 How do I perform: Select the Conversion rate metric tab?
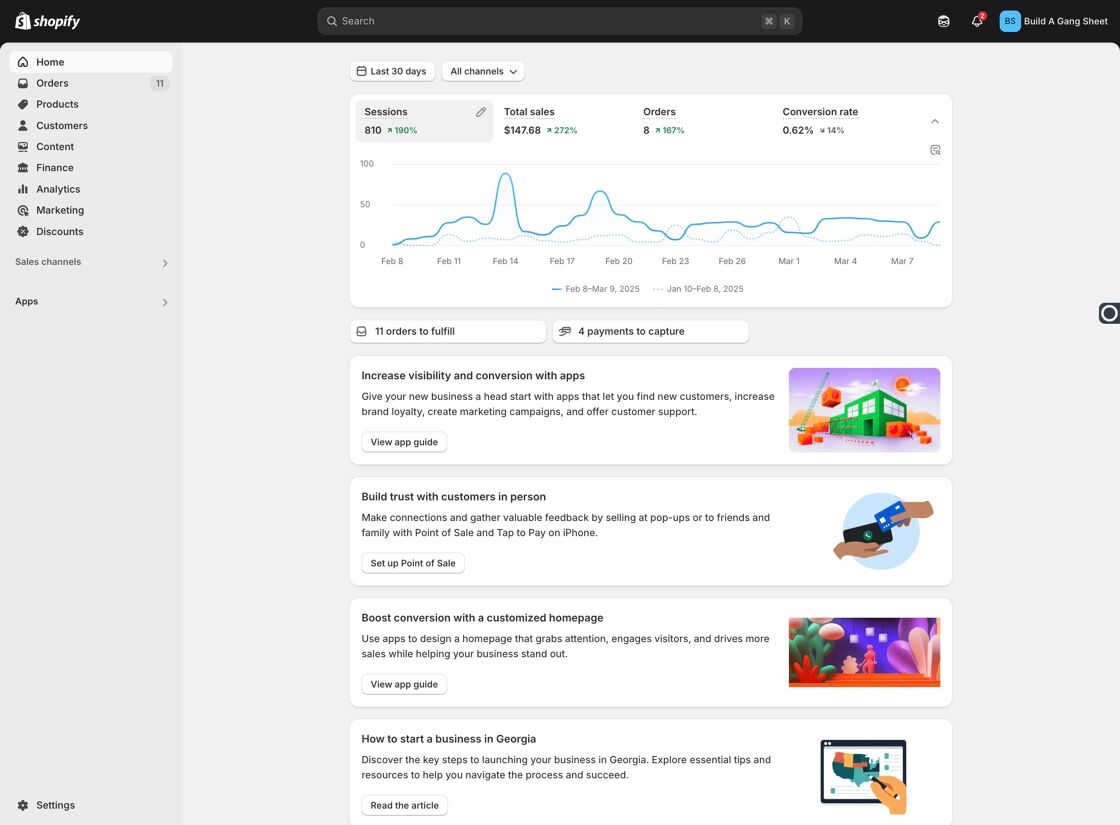click(x=842, y=121)
